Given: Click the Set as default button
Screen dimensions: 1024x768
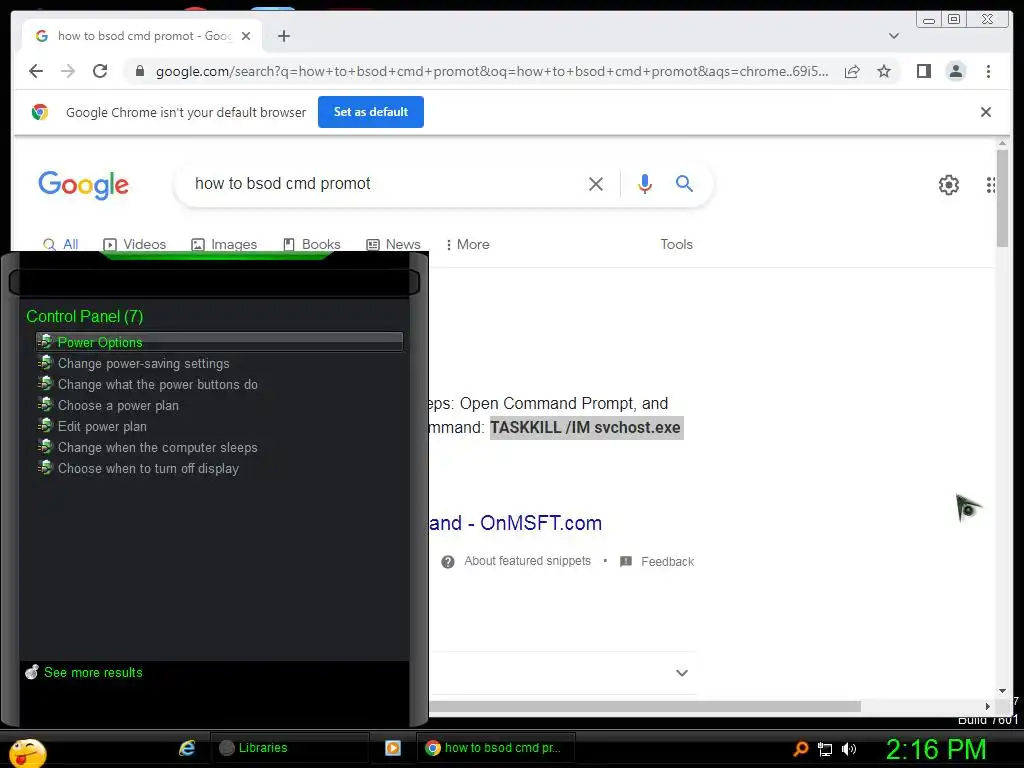Looking at the screenshot, I should pos(370,112).
